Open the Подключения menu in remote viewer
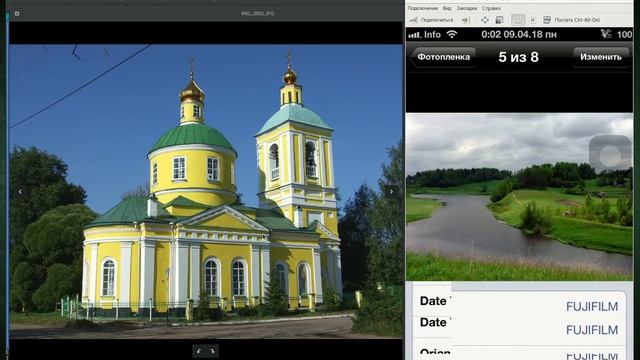 [x=422, y=8]
